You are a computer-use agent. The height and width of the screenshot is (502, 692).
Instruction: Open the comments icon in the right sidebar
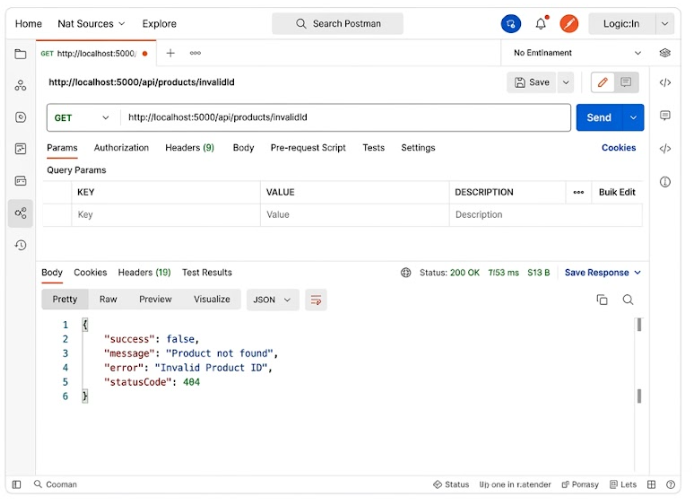click(665, 116)
